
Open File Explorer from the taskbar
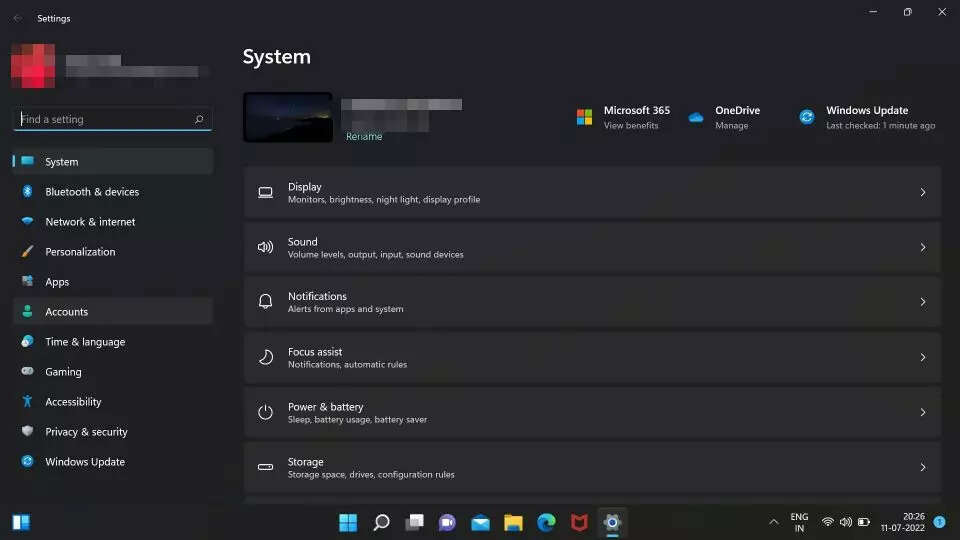(513, 522)
